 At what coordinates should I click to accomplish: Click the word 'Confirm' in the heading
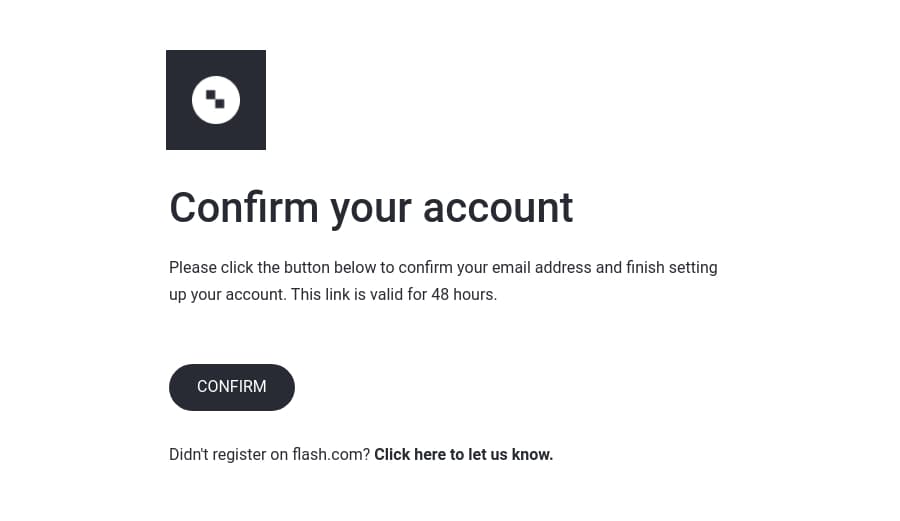(244, 208)
